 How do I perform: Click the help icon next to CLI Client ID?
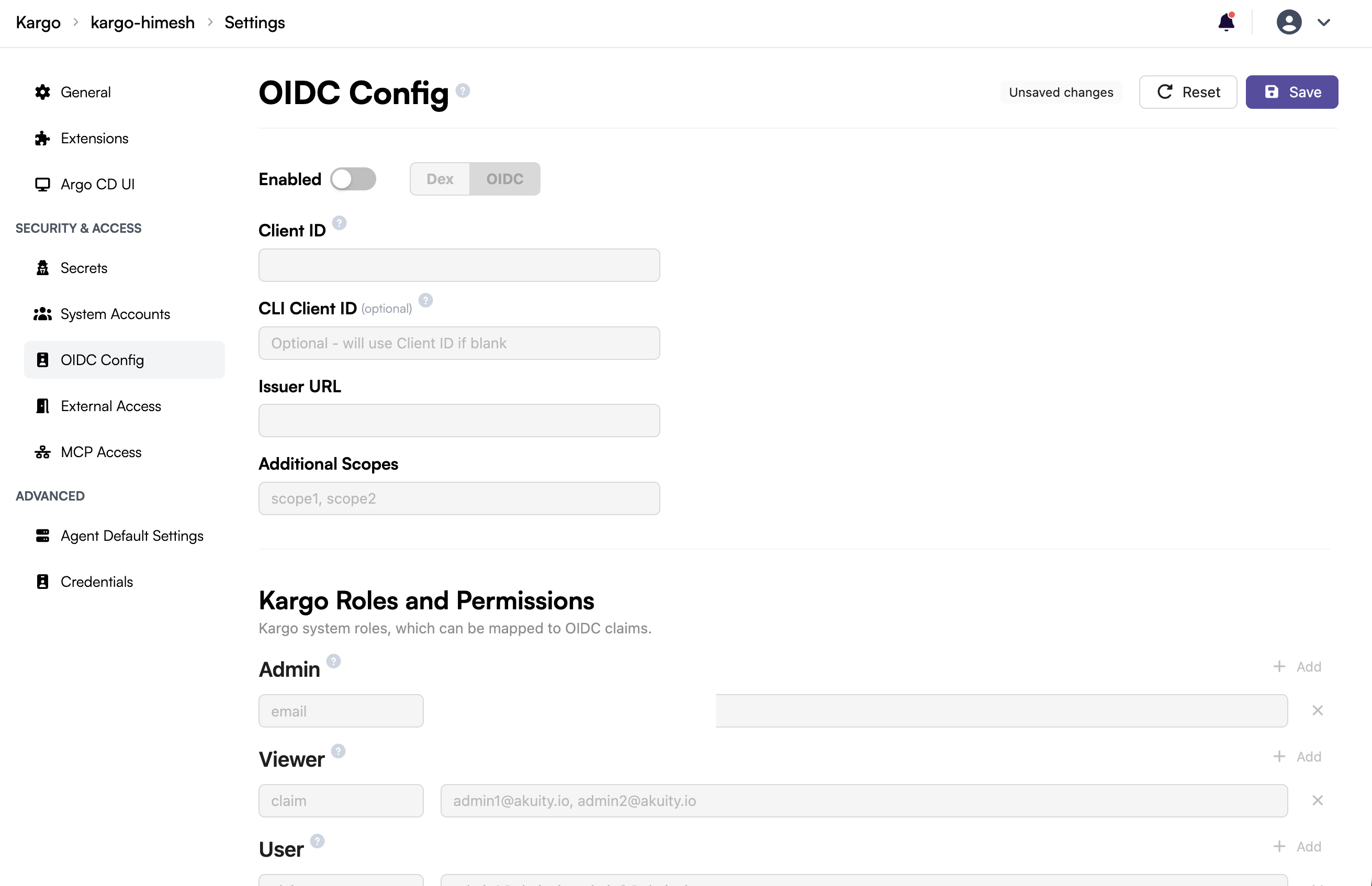(x=425, y=300)
